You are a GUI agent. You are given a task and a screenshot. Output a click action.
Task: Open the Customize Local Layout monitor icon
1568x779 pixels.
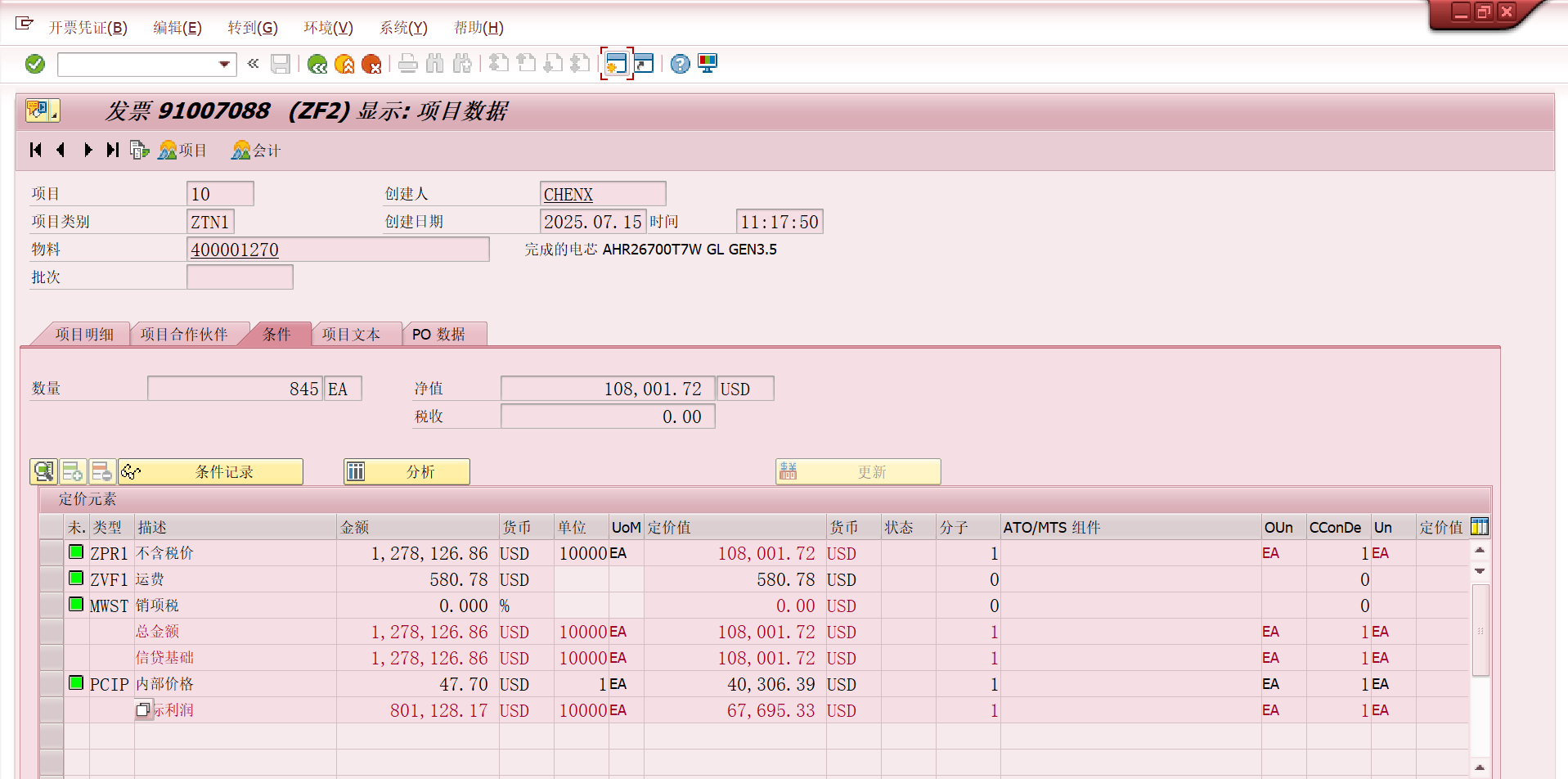(708, 64)
